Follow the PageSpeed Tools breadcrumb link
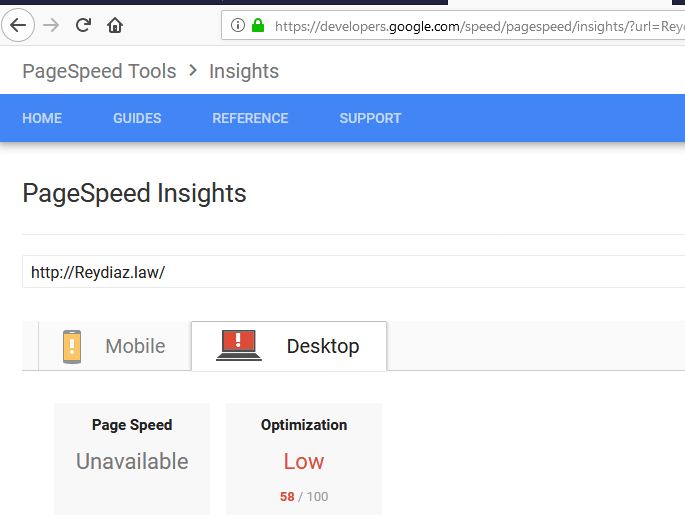This screenshot has width=685, height=517. coord(99,71)
